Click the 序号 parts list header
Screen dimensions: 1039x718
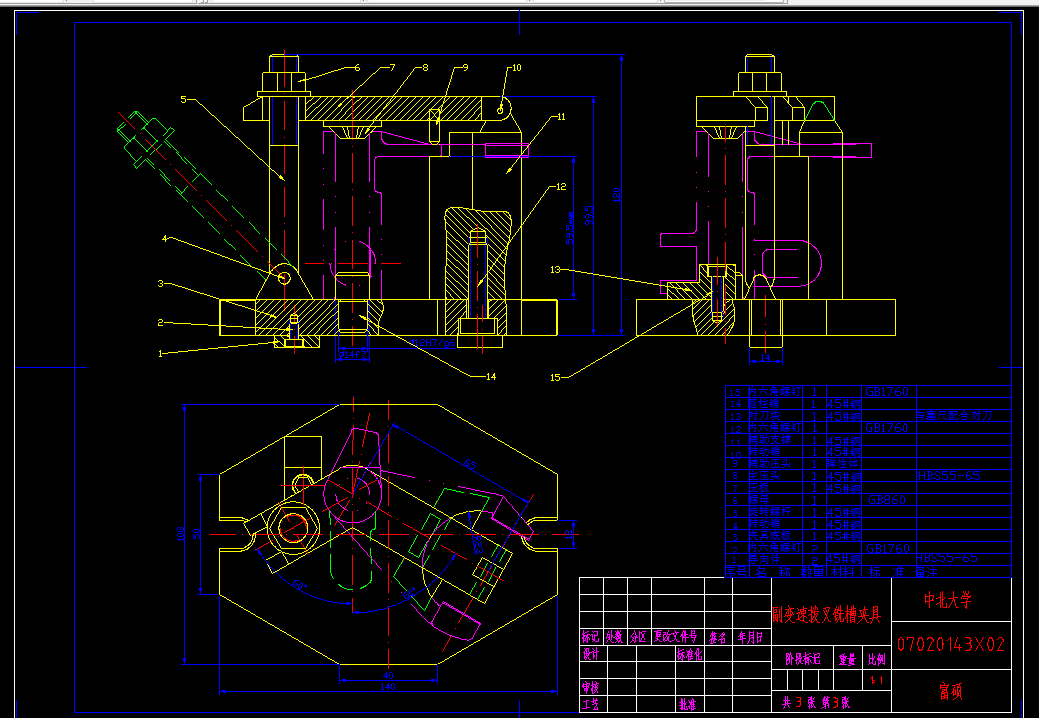pyautogui.click(x=736, y=572)
